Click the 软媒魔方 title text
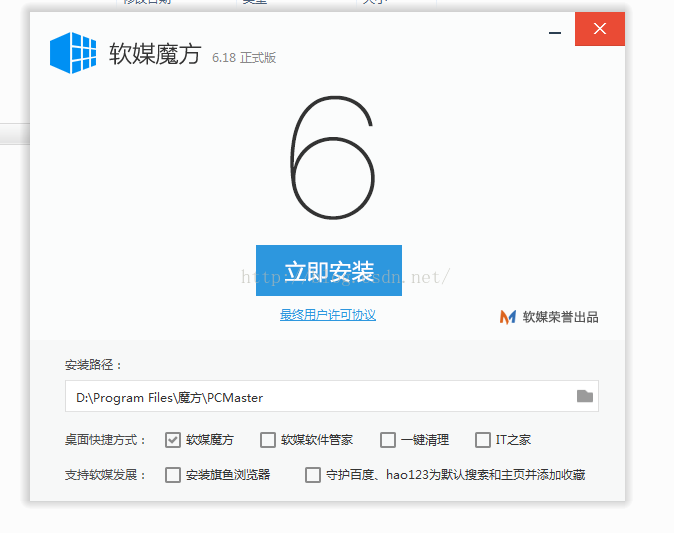This screenshot has width=674, height=533. click(x=155, y=54)
